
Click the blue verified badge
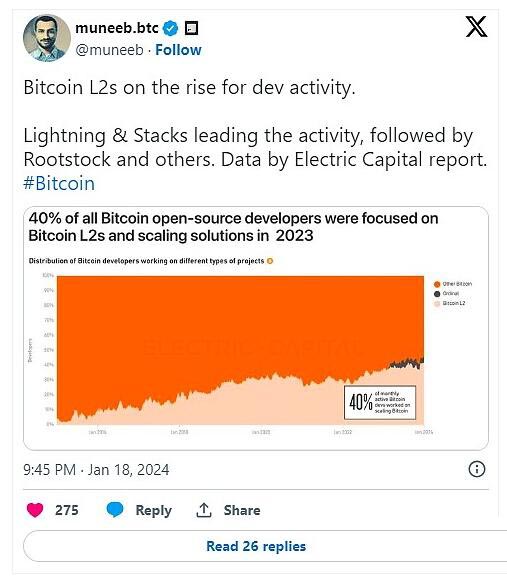click(171, 28)
